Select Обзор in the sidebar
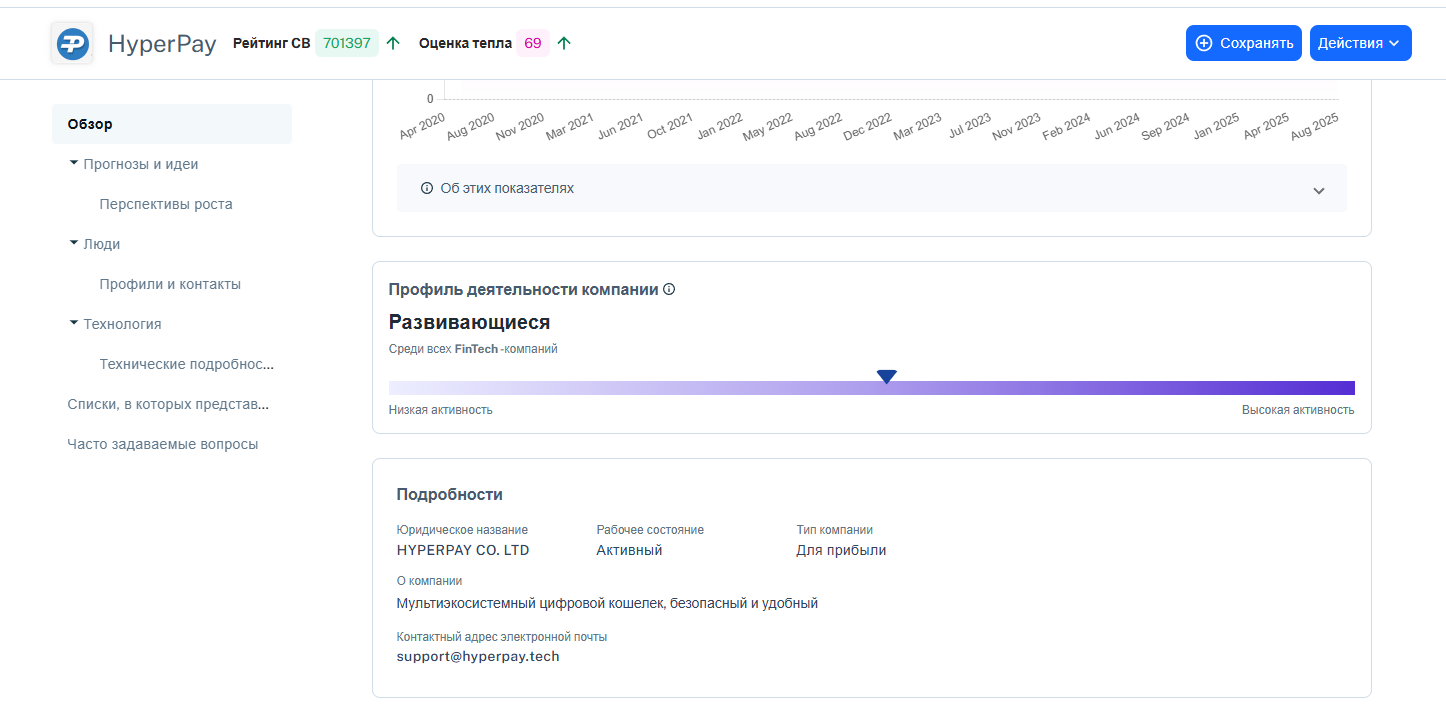1446x714 pixels. coord(172,124)
